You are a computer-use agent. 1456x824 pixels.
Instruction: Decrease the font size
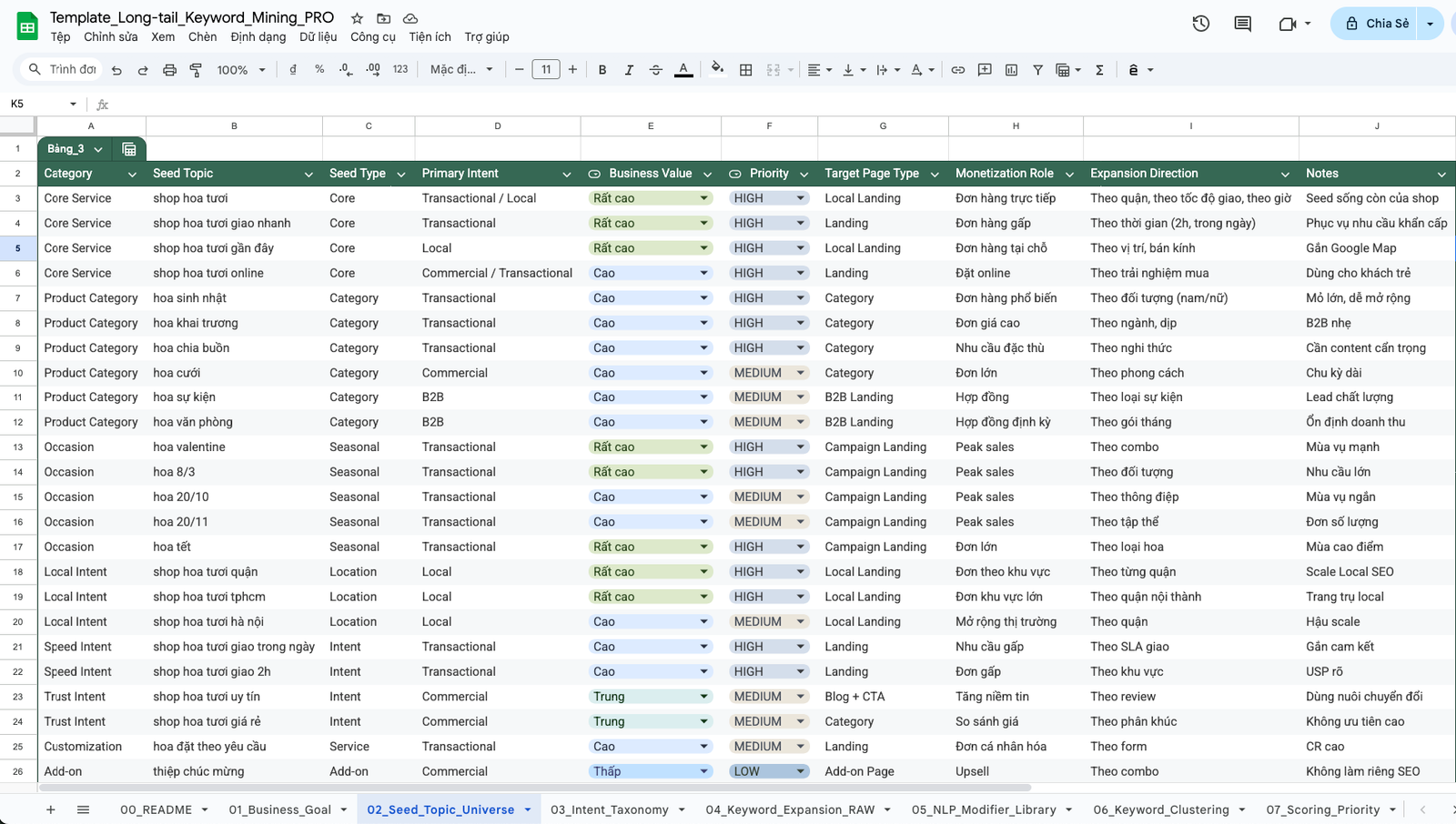click(x=520, y=70)
